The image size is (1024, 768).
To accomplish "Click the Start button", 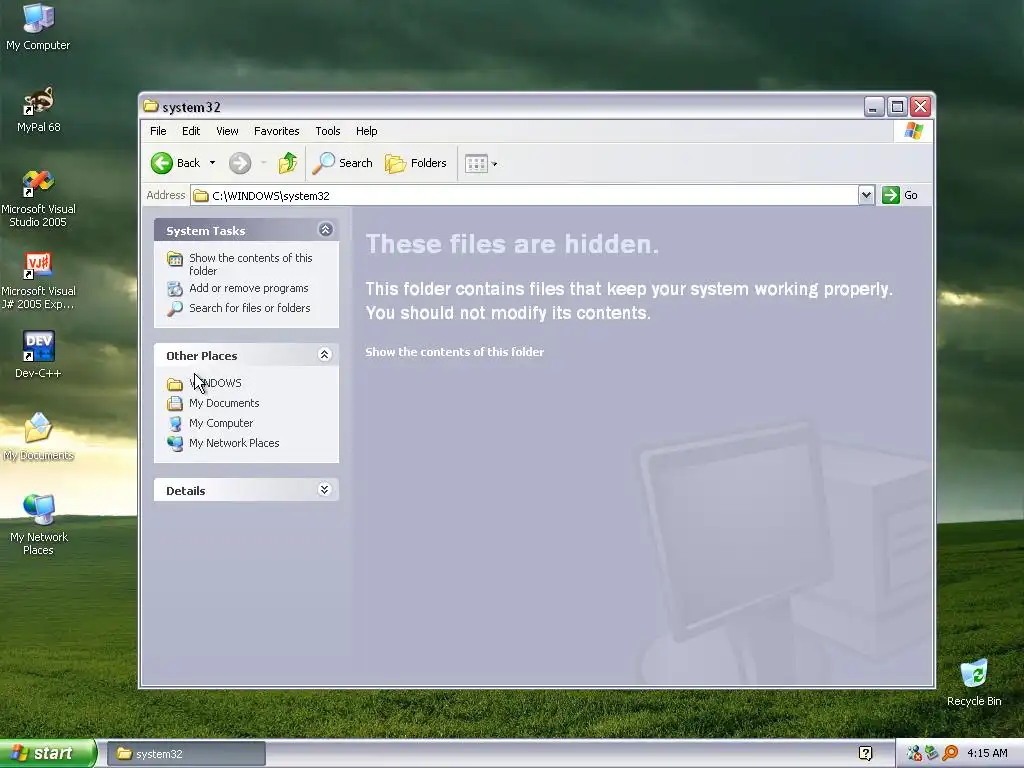I will 48,753.
